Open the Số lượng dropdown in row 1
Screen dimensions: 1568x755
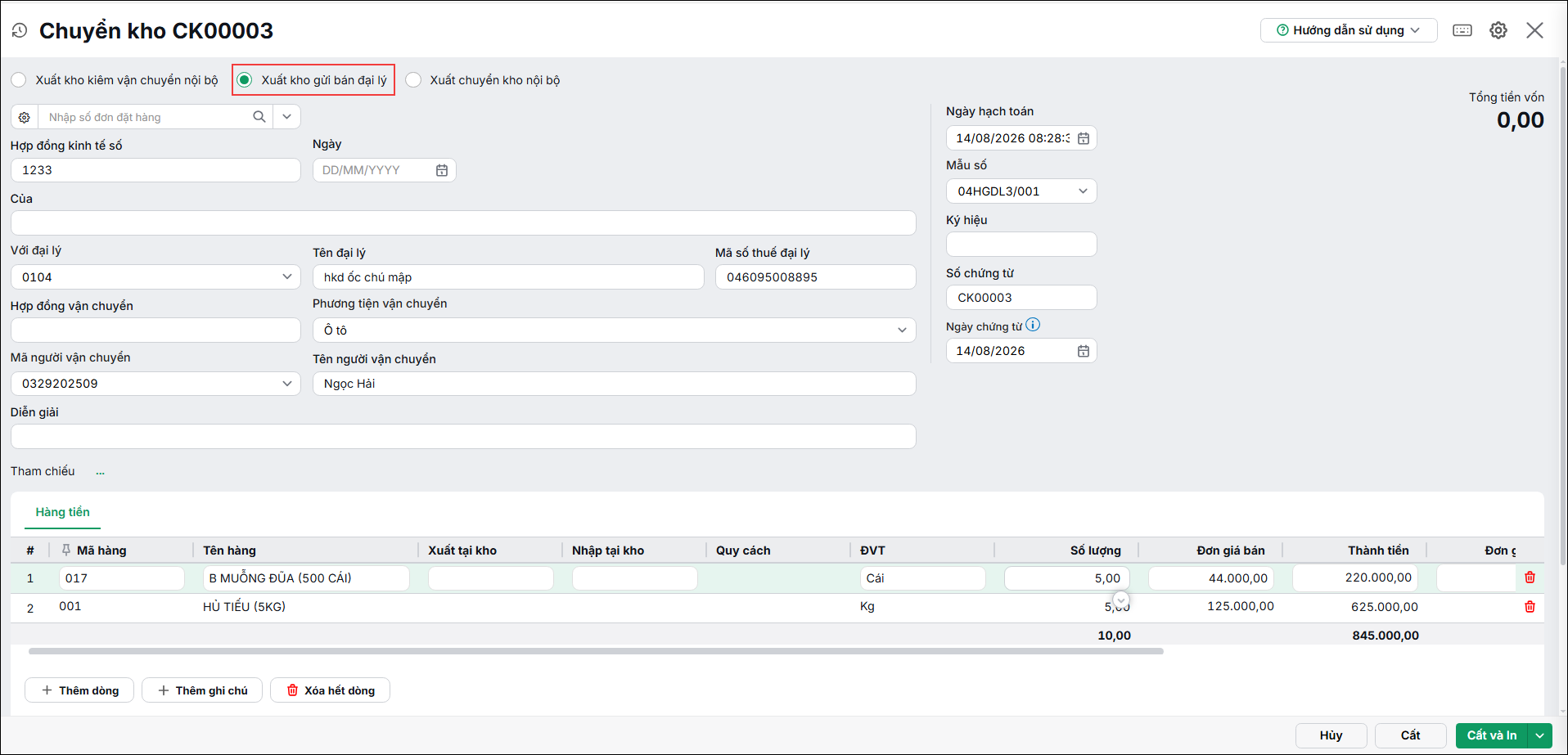(x=1121, y=599)
